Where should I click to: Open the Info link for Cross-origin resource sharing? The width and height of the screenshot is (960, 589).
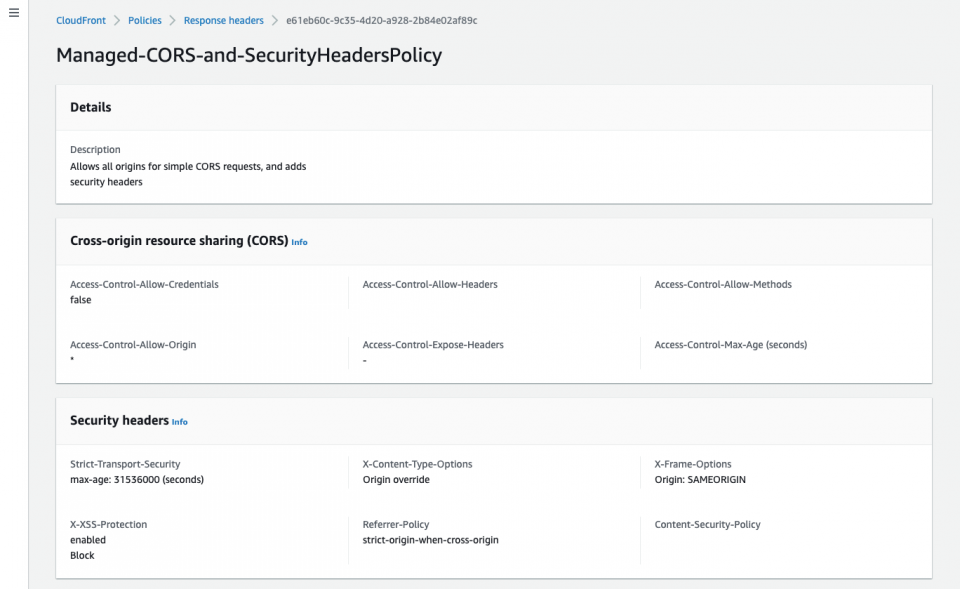tap(299, 242)
